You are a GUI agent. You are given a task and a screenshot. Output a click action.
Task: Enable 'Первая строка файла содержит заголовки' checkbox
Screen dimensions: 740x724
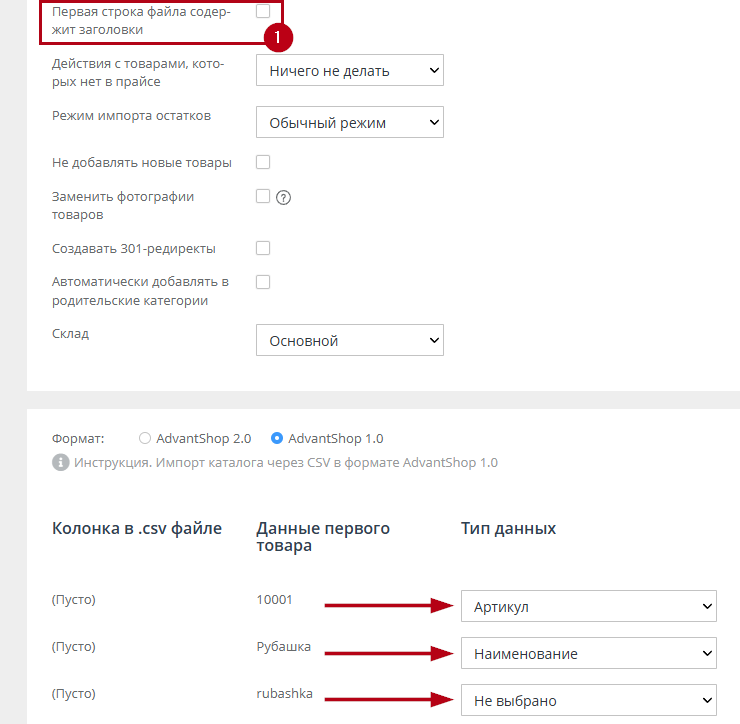263,11
